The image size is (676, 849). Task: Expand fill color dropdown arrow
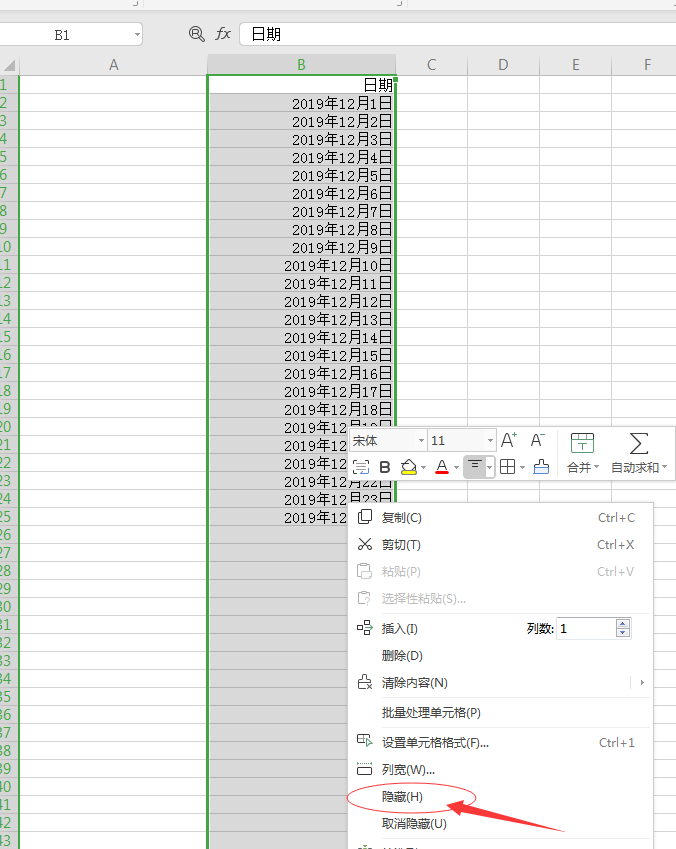click(x=424, y=467)
